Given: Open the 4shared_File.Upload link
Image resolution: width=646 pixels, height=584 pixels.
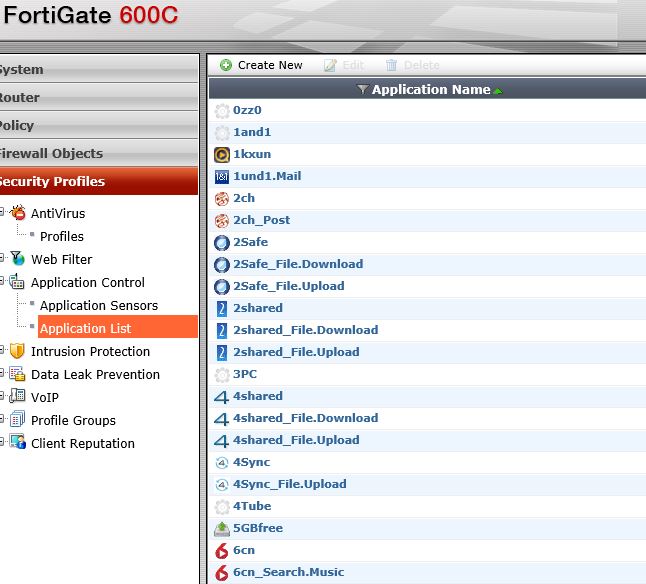Looking at the screenshot, I should [296, 440].
